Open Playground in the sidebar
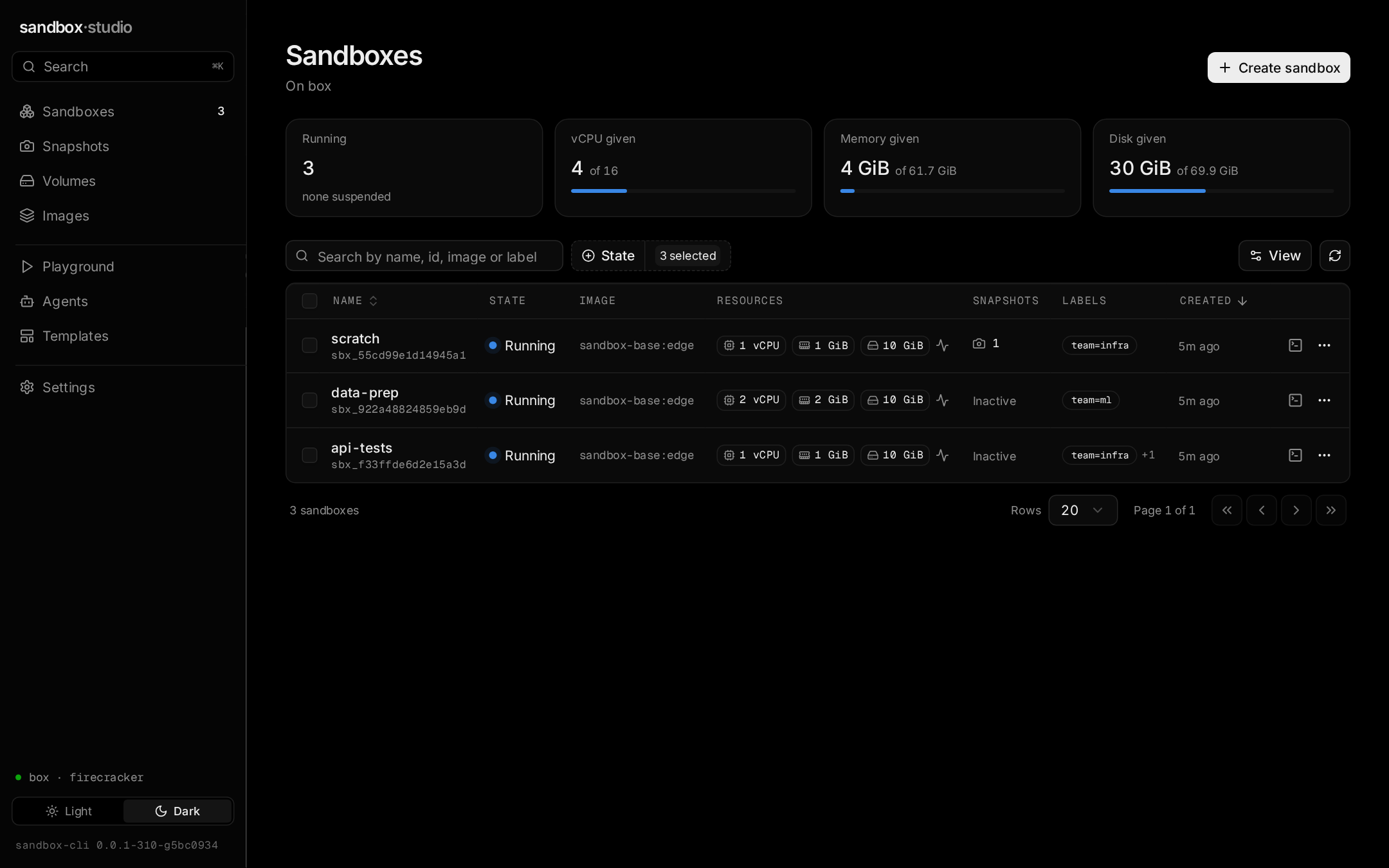Viewport: 1389px width, 868px height. pos(122,267)
